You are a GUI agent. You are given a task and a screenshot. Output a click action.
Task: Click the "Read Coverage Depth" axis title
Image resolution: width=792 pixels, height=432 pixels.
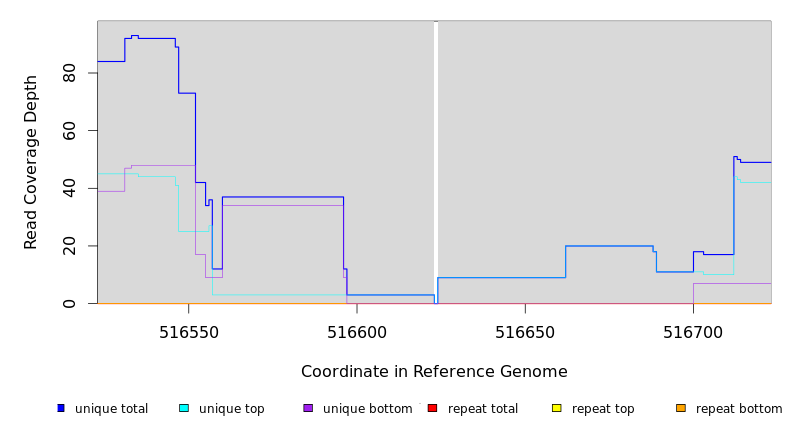(31, 162)
